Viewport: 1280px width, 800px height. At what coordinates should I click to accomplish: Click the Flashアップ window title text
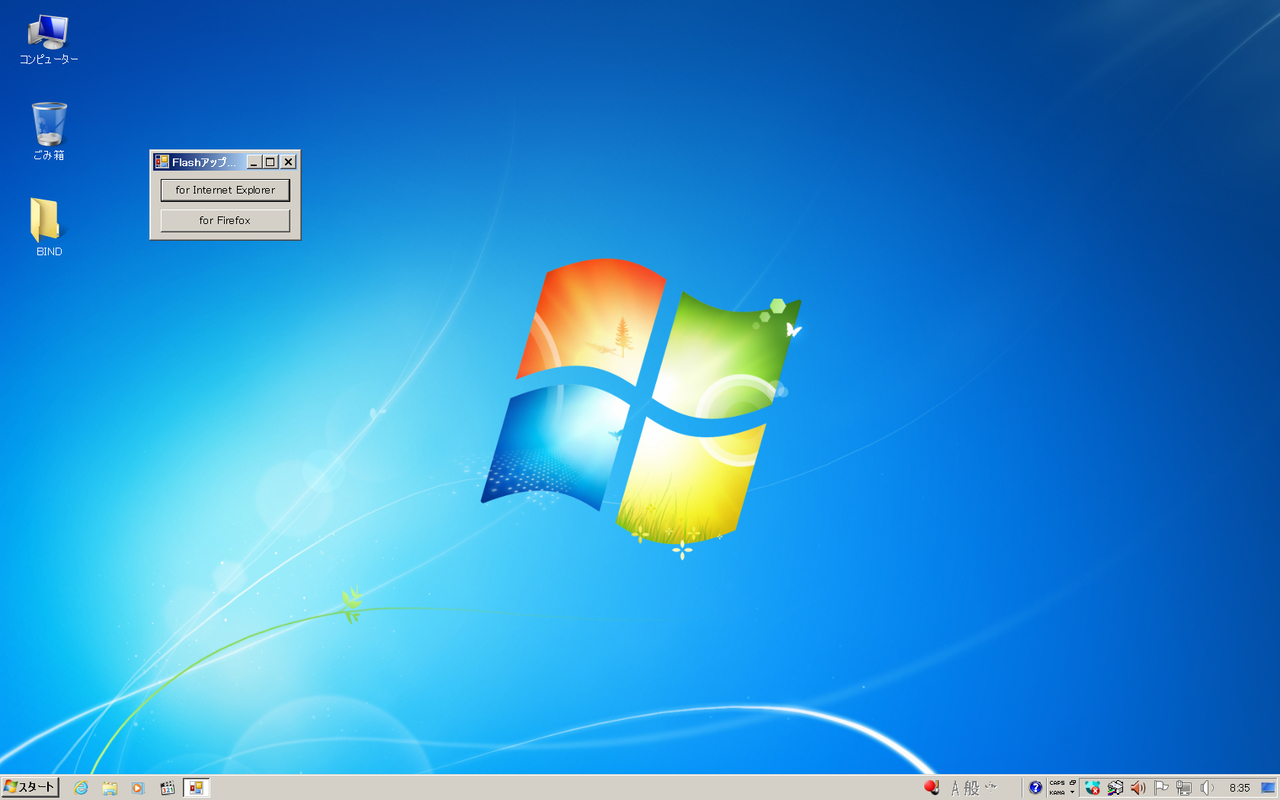[x=204, y=162]
